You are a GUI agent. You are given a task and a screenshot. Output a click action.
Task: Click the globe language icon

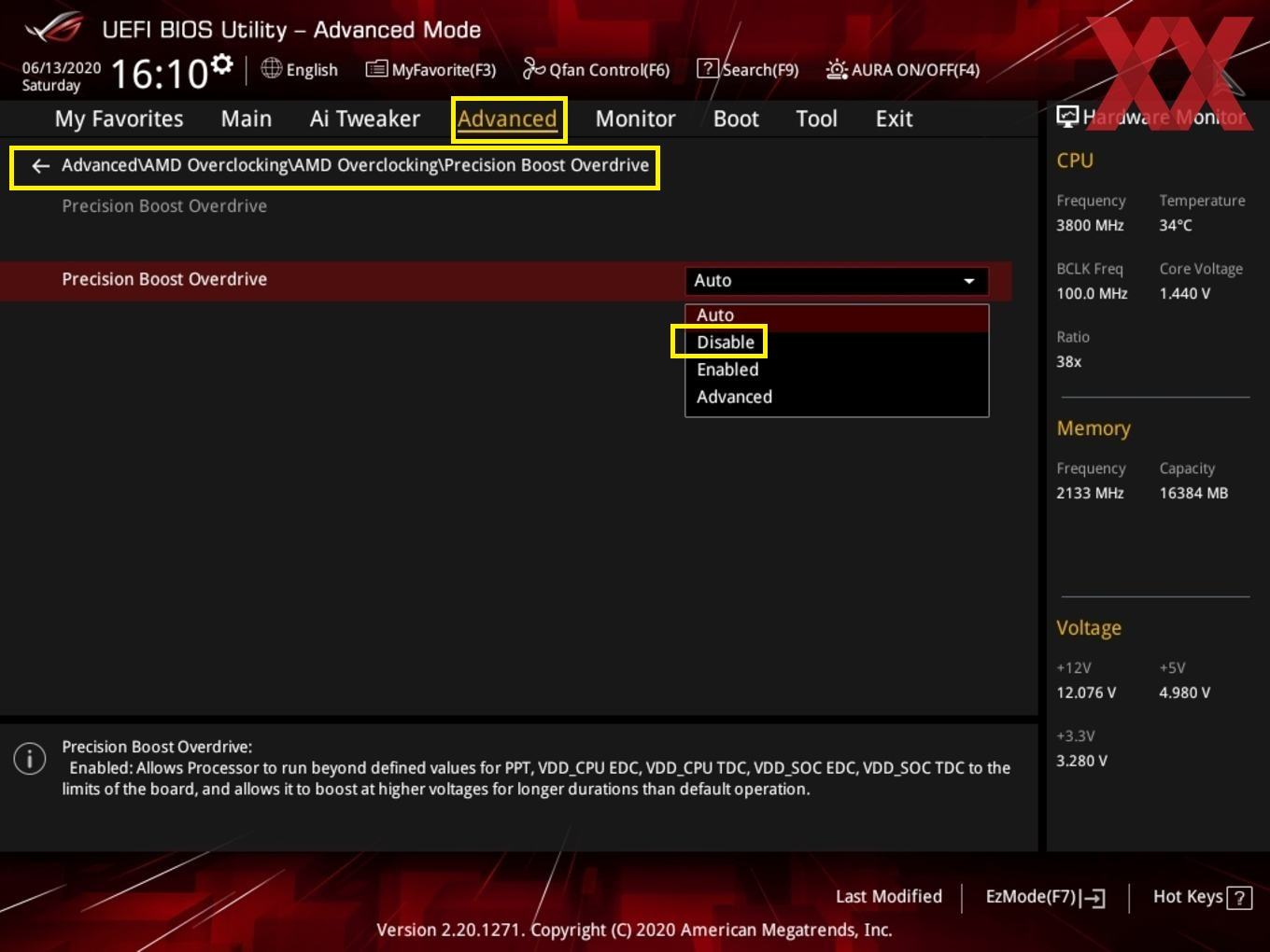pyautogui.click(x=271, y=68)
